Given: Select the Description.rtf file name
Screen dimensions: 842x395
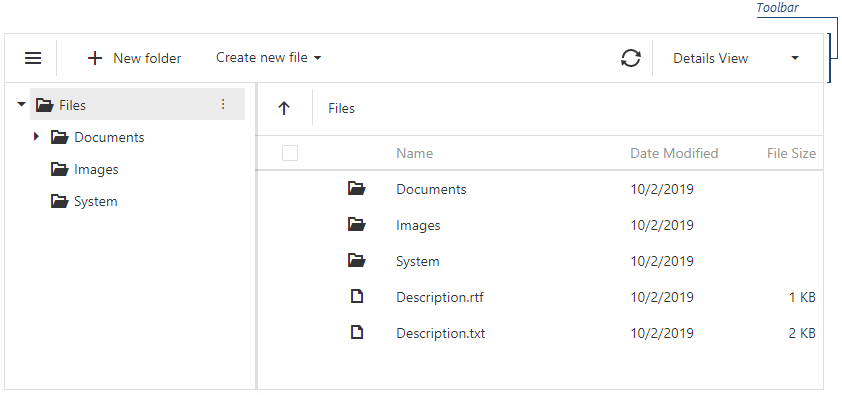Looking at the screenshot, I should click(x=440, y=297).
